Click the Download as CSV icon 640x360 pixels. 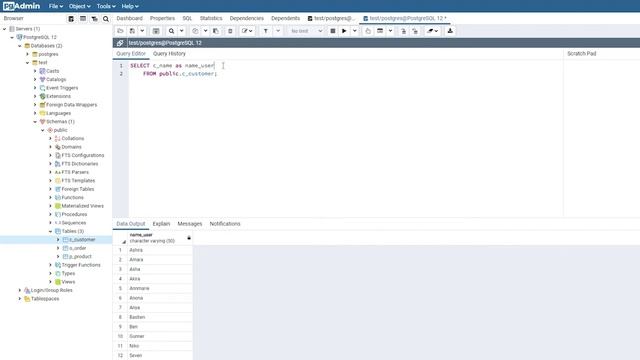click(450, 31)
